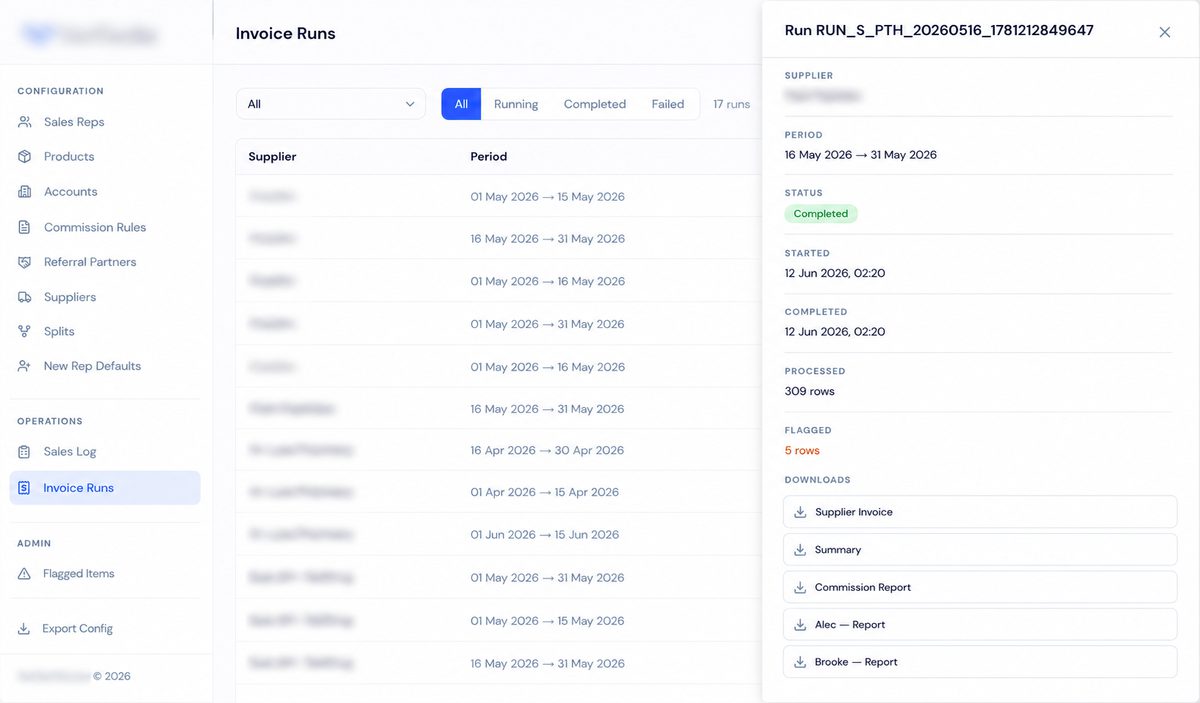Click the Completed status badge
Image resolution: width=1200 pixels, height=703 pixels.
(821, 214)
